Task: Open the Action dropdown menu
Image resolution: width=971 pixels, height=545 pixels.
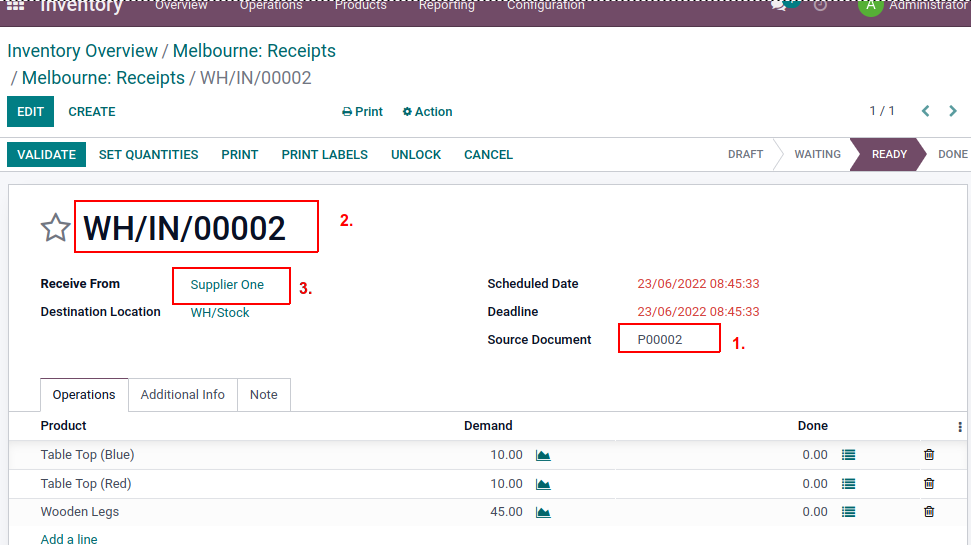Action: click(x=427, y=111)
